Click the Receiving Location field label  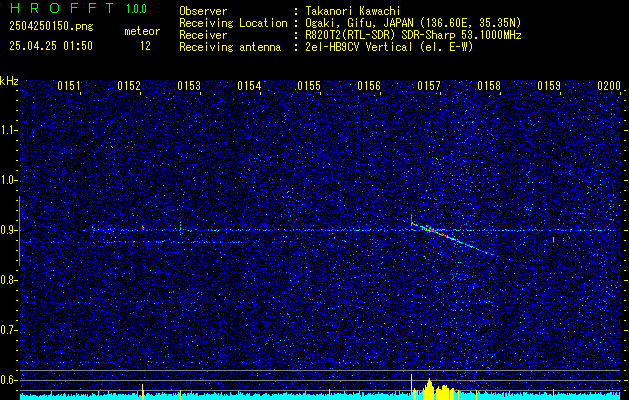click(233, 23)
